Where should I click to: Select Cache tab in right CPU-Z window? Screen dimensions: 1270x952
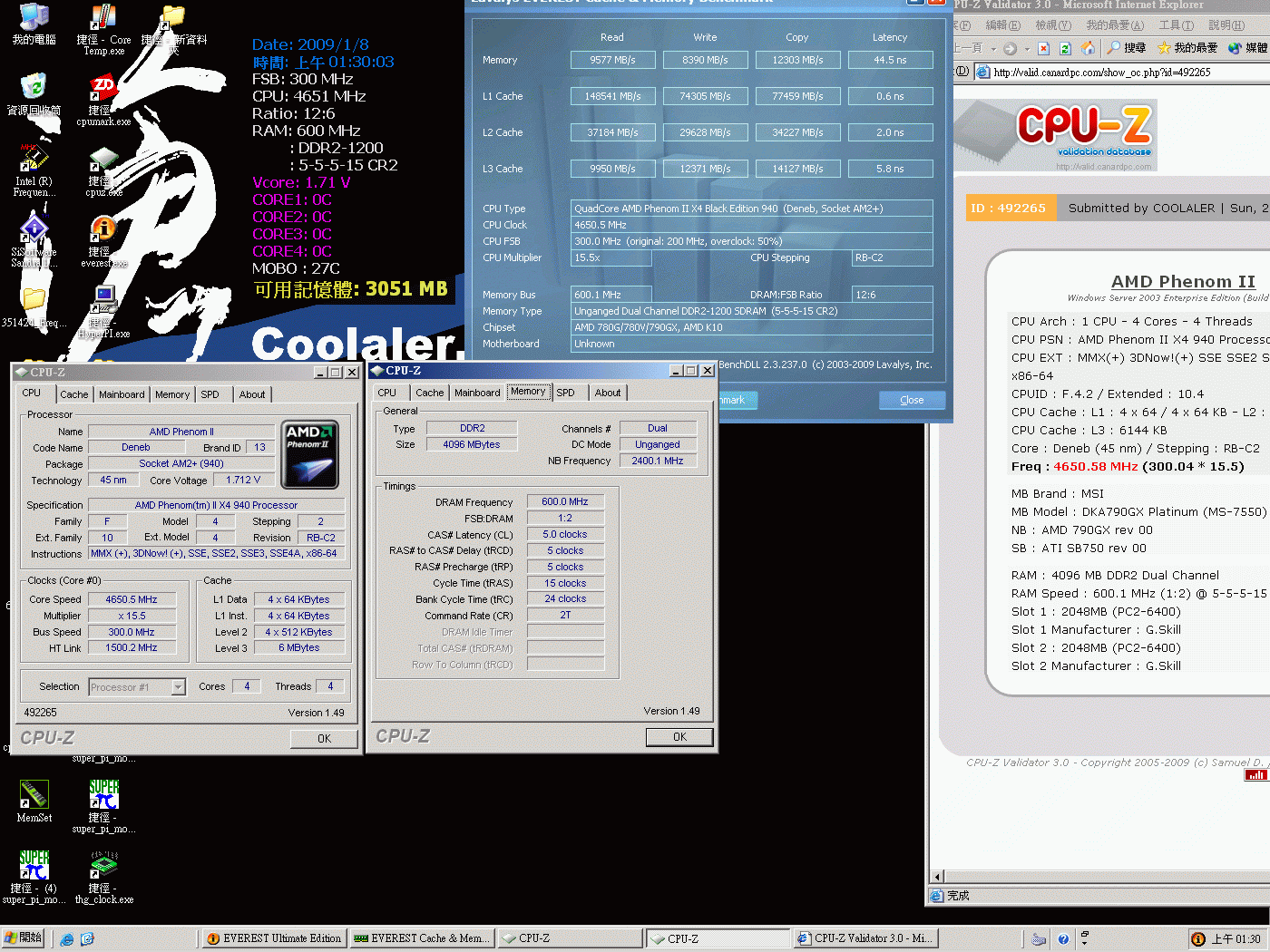point(430,393)
